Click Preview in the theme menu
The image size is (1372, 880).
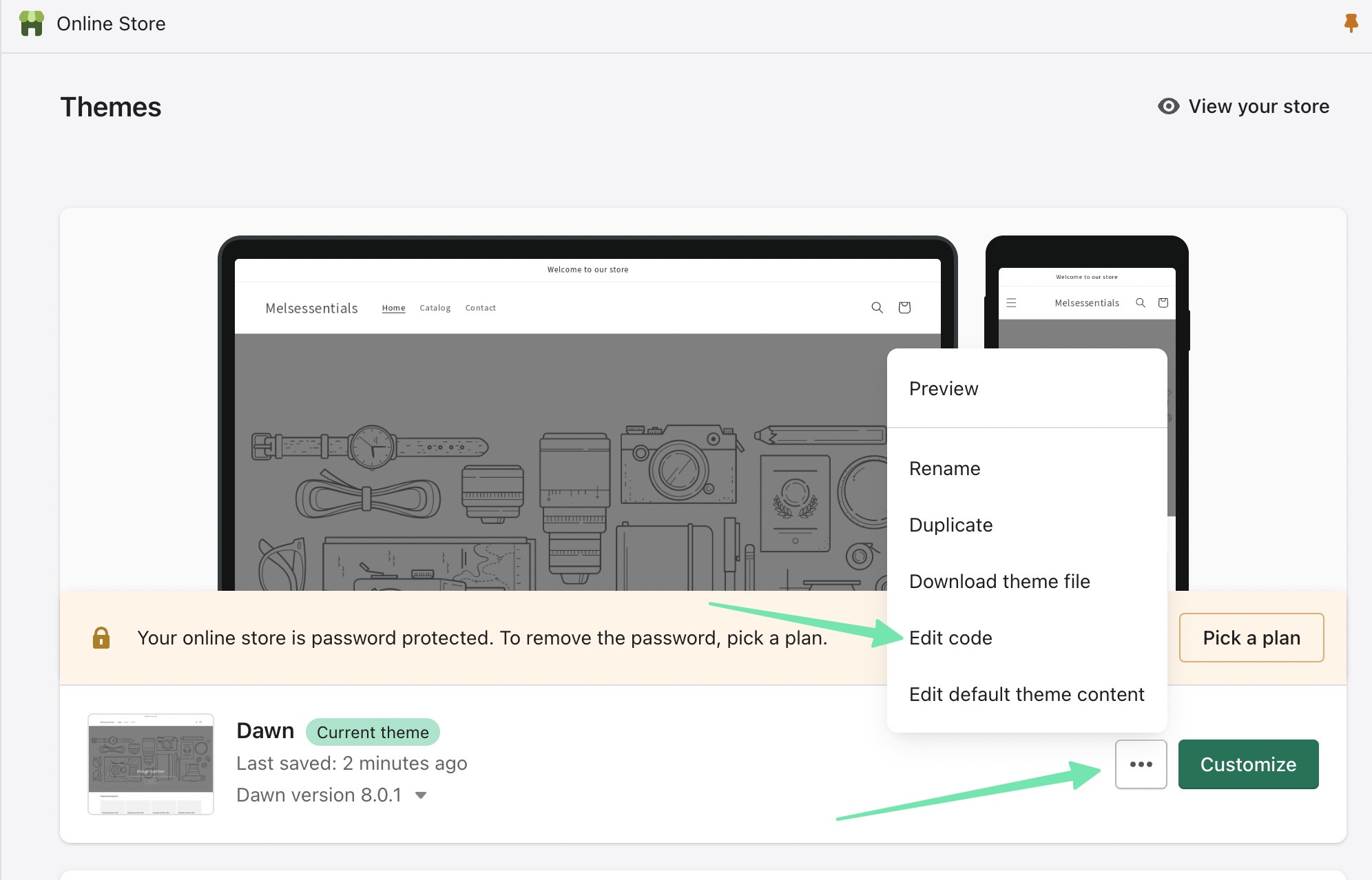click(944, 388)
